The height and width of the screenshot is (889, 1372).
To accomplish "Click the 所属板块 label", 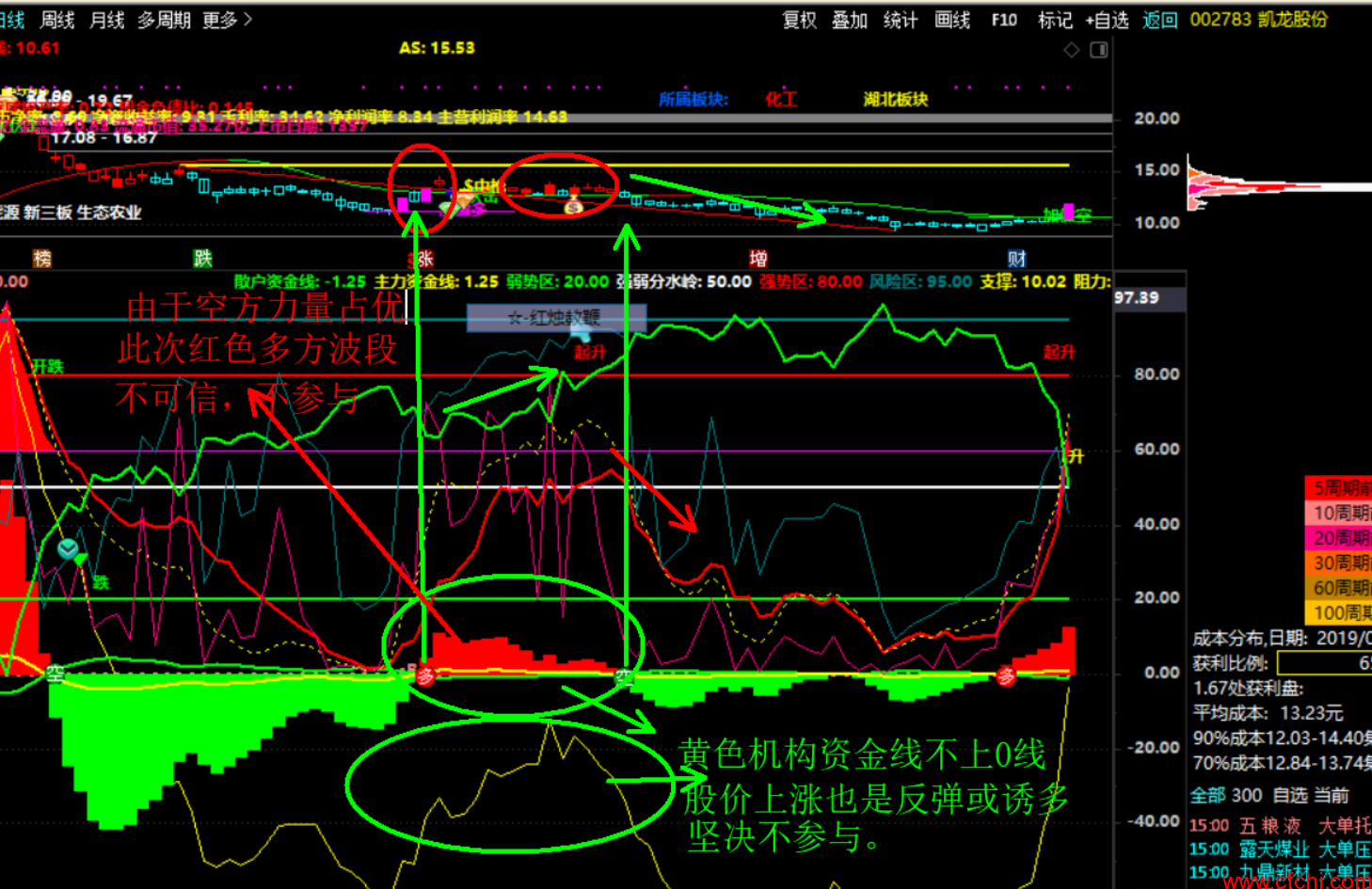I will point(694,99).
